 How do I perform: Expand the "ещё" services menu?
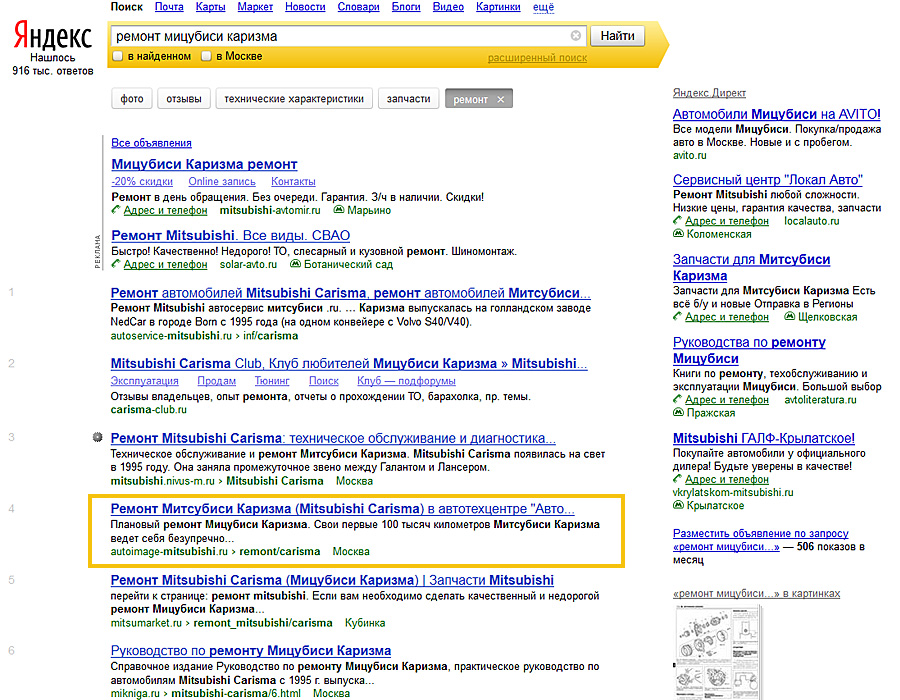(x=543, y=7)
